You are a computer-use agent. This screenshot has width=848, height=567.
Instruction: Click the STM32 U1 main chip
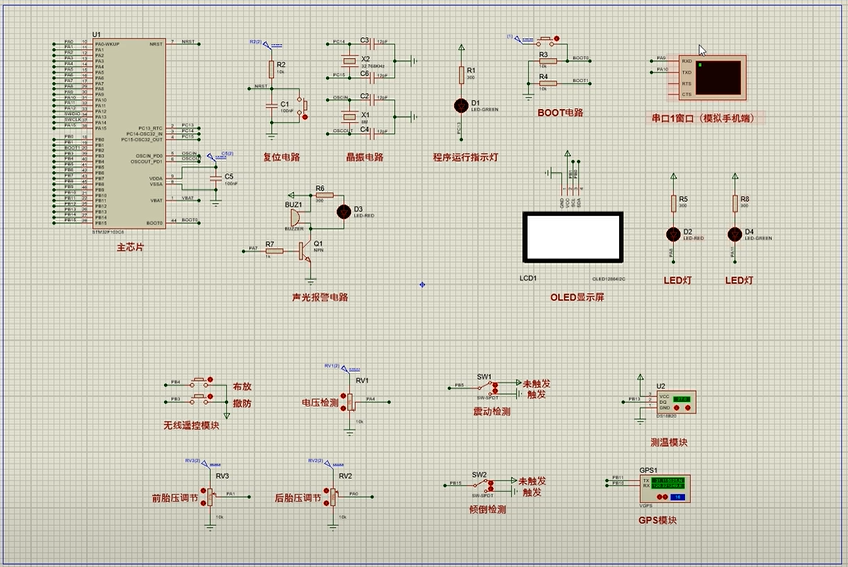128,135
